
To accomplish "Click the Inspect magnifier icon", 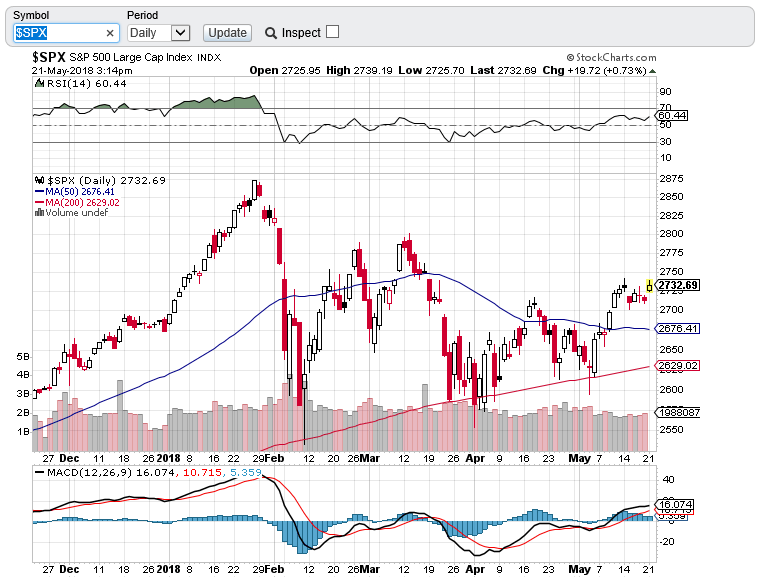I will pyautogui.click(x=270, y=33).
